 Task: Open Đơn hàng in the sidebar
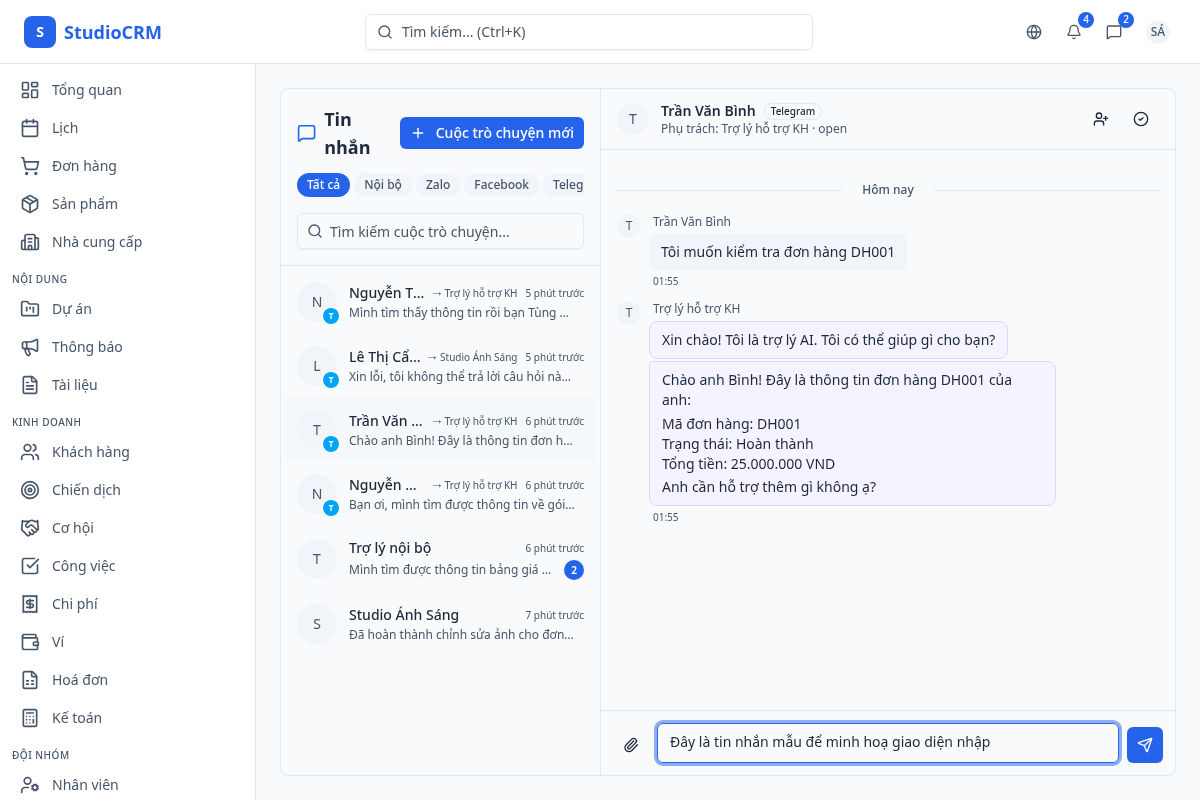click(84, 166)
